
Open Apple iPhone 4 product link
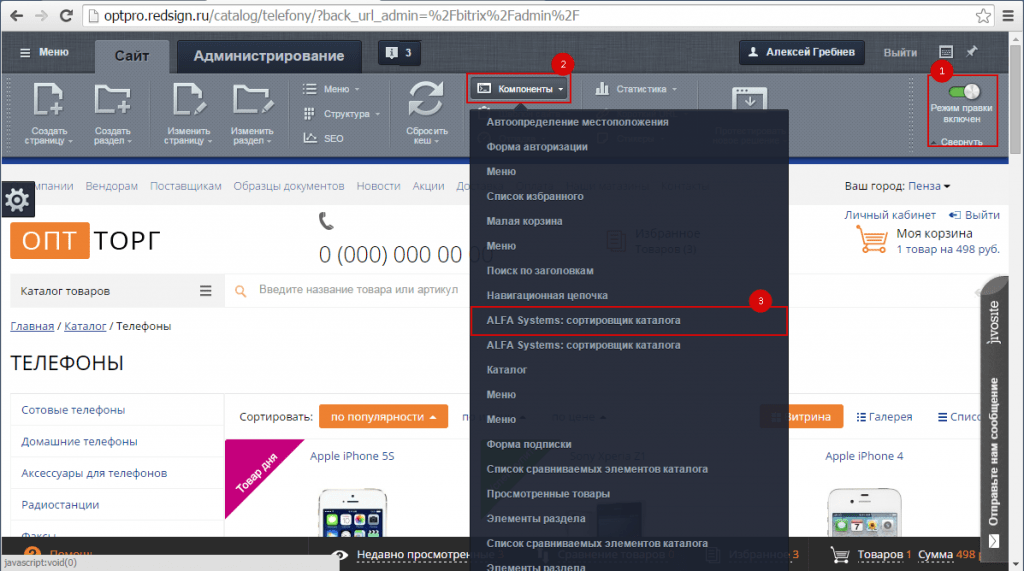tap(864, 456)
